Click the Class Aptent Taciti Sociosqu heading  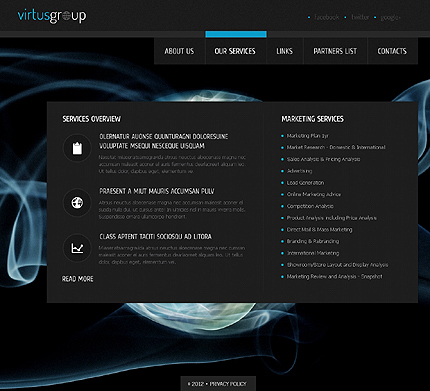(x=156, y=236)
